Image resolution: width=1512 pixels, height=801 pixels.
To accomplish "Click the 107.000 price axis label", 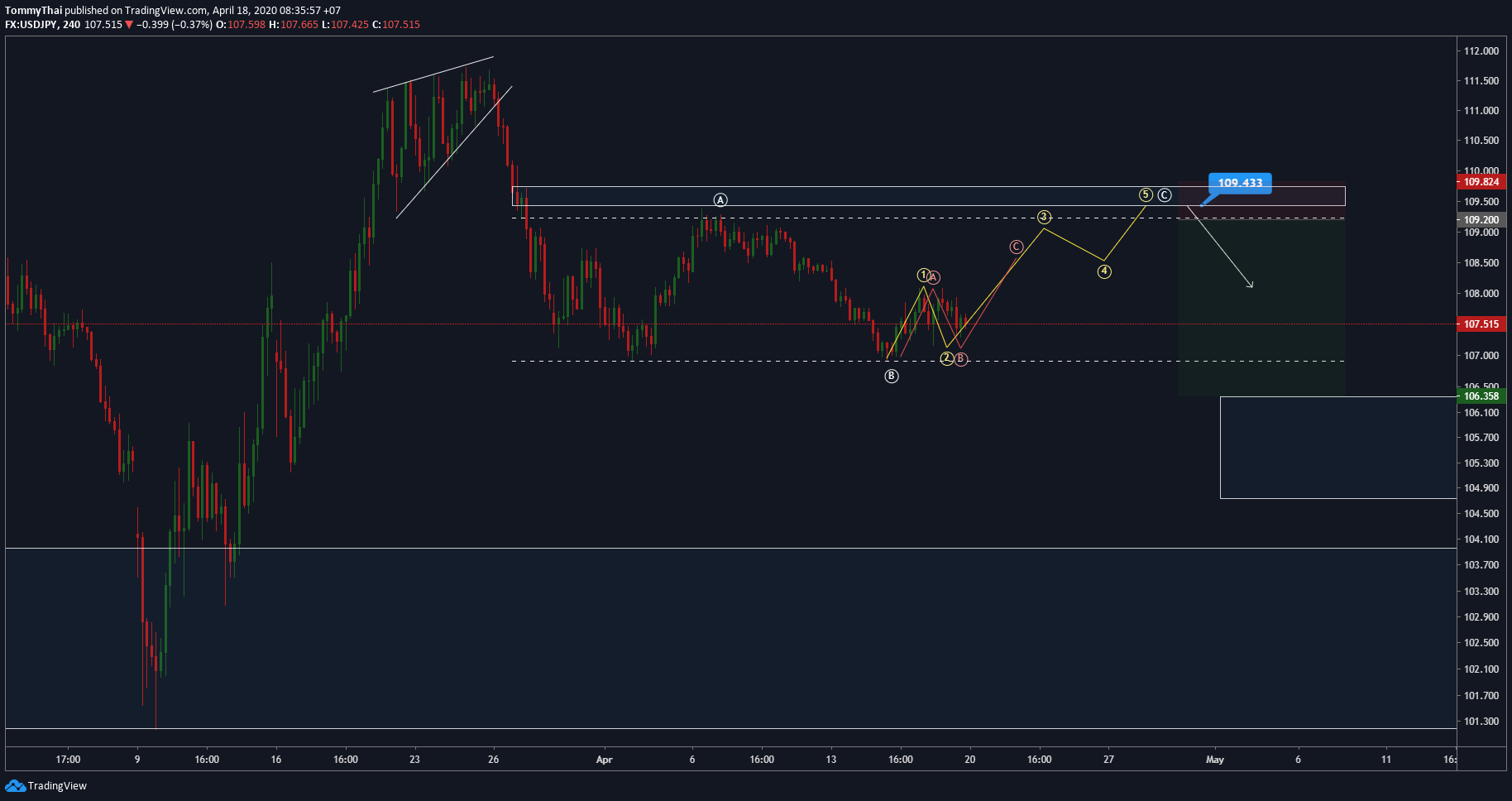I will 1481,356.
